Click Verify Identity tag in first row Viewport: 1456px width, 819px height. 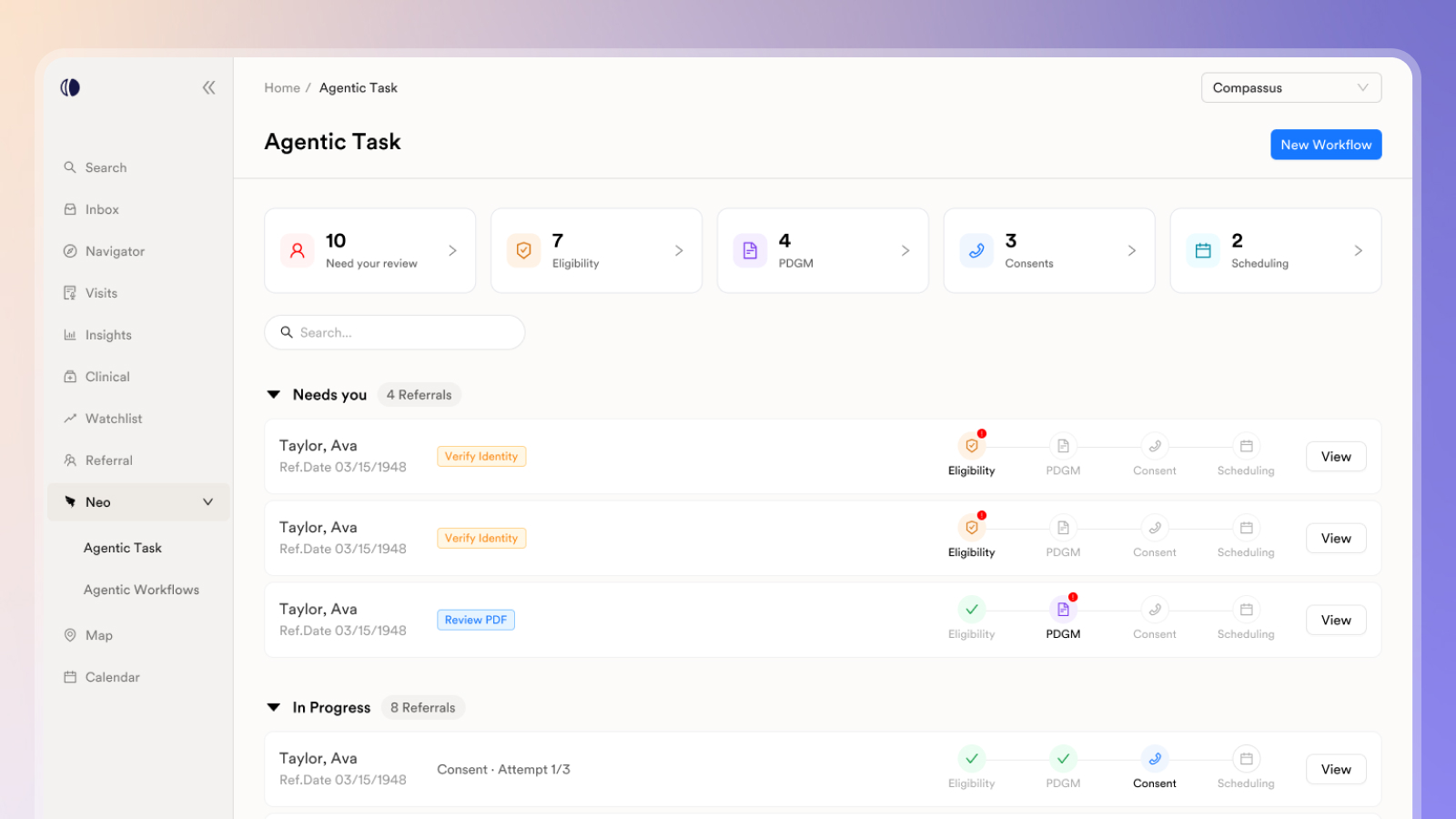(481, 456)
